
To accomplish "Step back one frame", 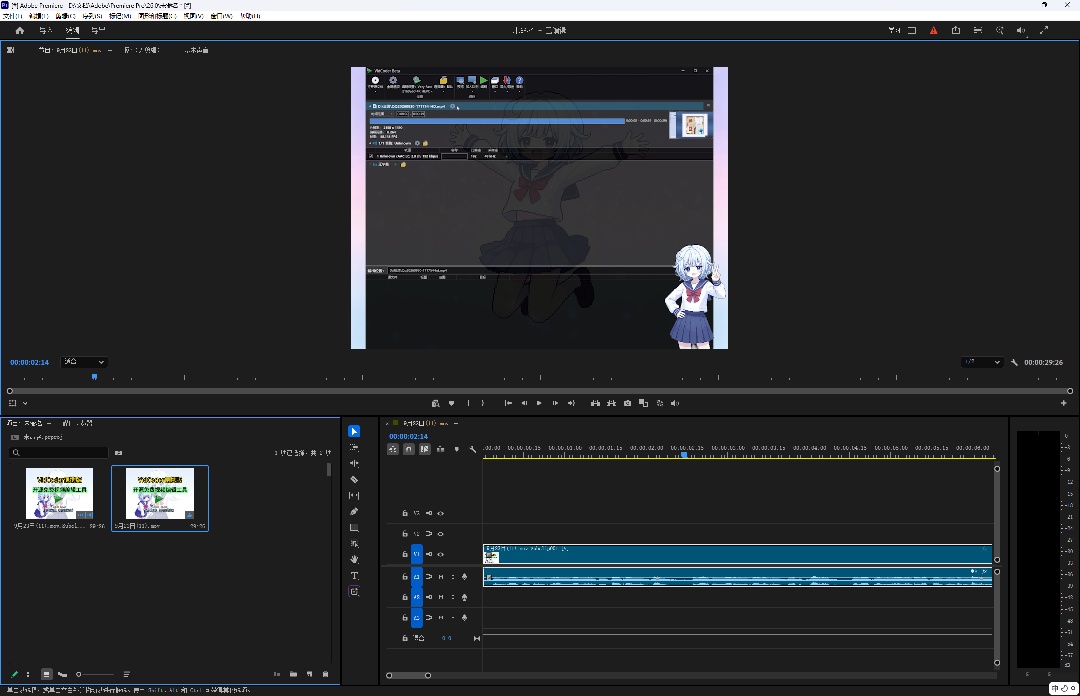I will pos(524,403).
